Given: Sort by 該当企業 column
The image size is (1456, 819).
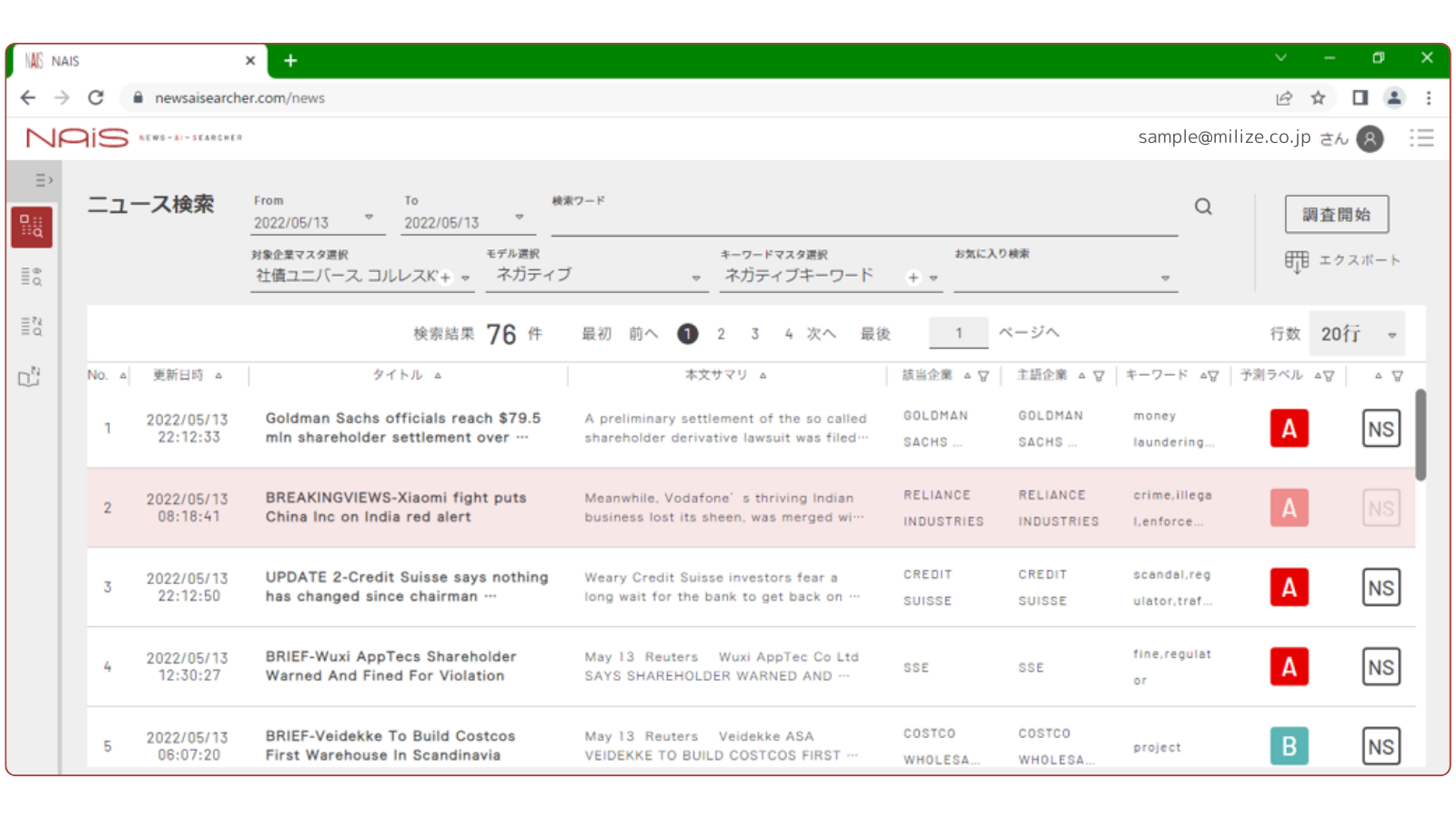Looking at the screenshot, I should pyautogui.click(x=967, y=376).
